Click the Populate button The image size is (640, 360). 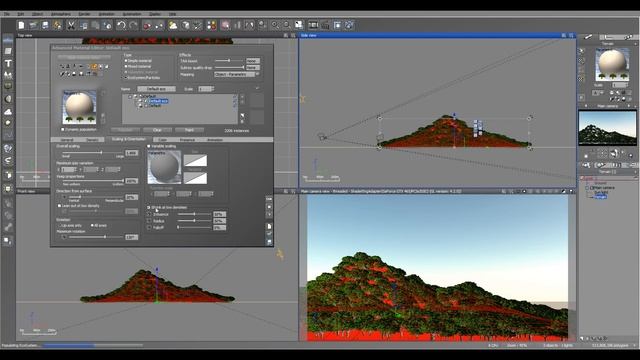(125, 130)
